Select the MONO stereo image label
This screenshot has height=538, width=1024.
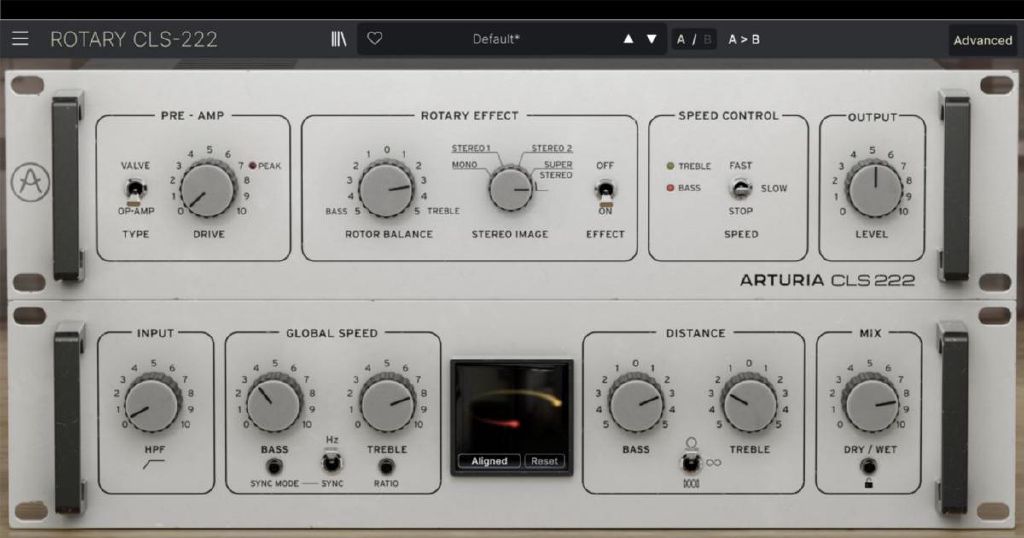[x=464, y=165]
